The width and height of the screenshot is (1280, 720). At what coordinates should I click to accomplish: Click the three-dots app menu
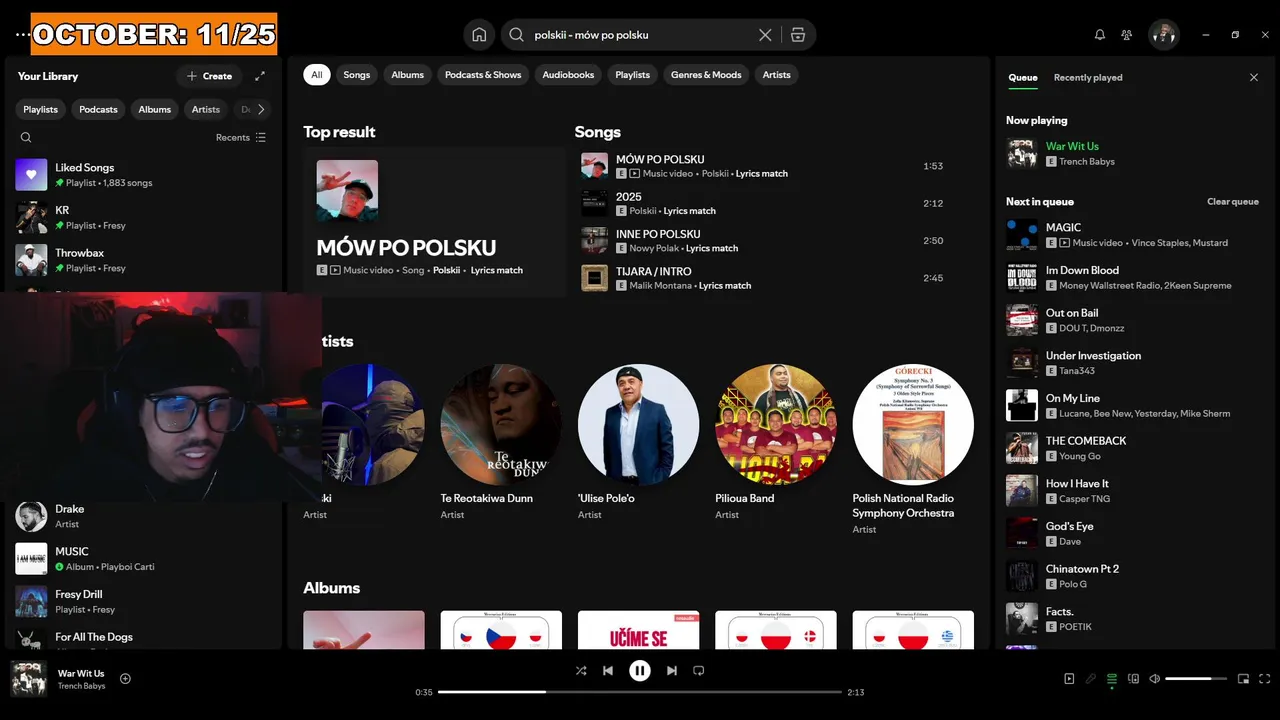(22, 35)
